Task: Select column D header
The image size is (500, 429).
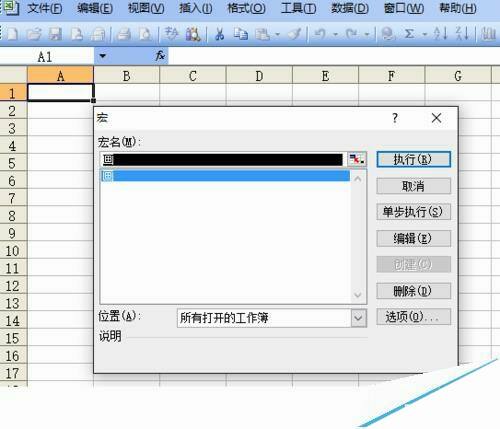Action: [259, 76]
